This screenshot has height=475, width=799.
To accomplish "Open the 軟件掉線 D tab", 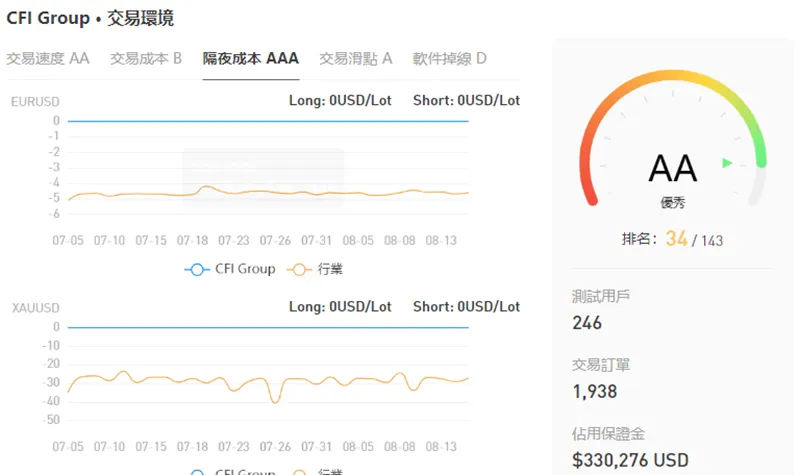I will click(x=449, y=59).
